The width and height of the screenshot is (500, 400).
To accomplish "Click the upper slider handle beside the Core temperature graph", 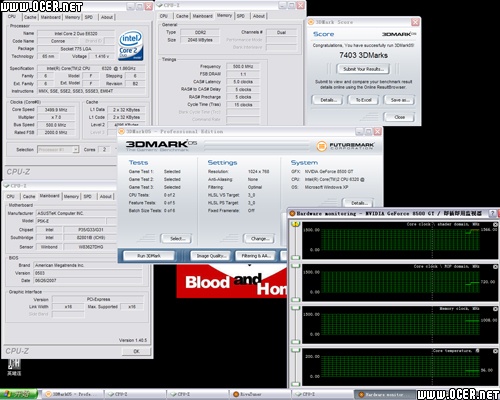I will click(296, 351).
